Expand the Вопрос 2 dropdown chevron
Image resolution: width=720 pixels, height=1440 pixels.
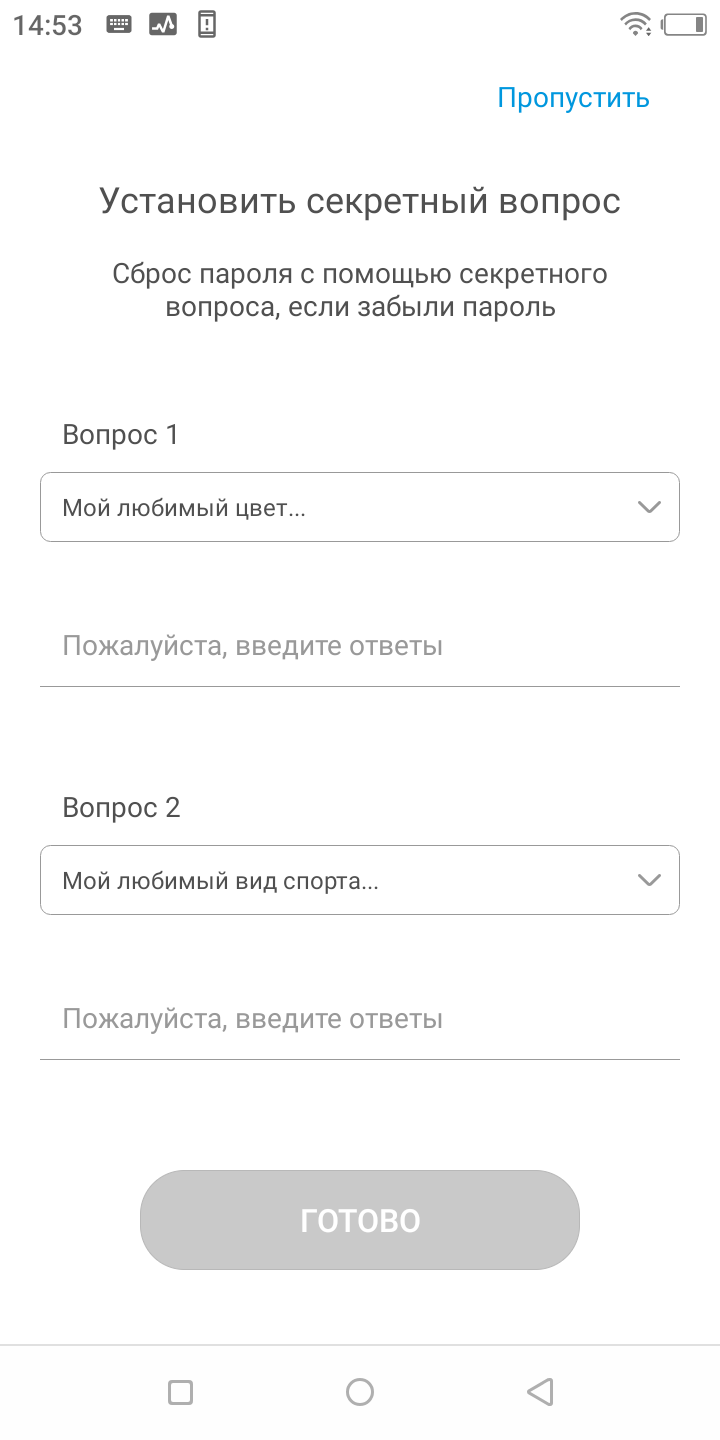[x=649, y=880]
